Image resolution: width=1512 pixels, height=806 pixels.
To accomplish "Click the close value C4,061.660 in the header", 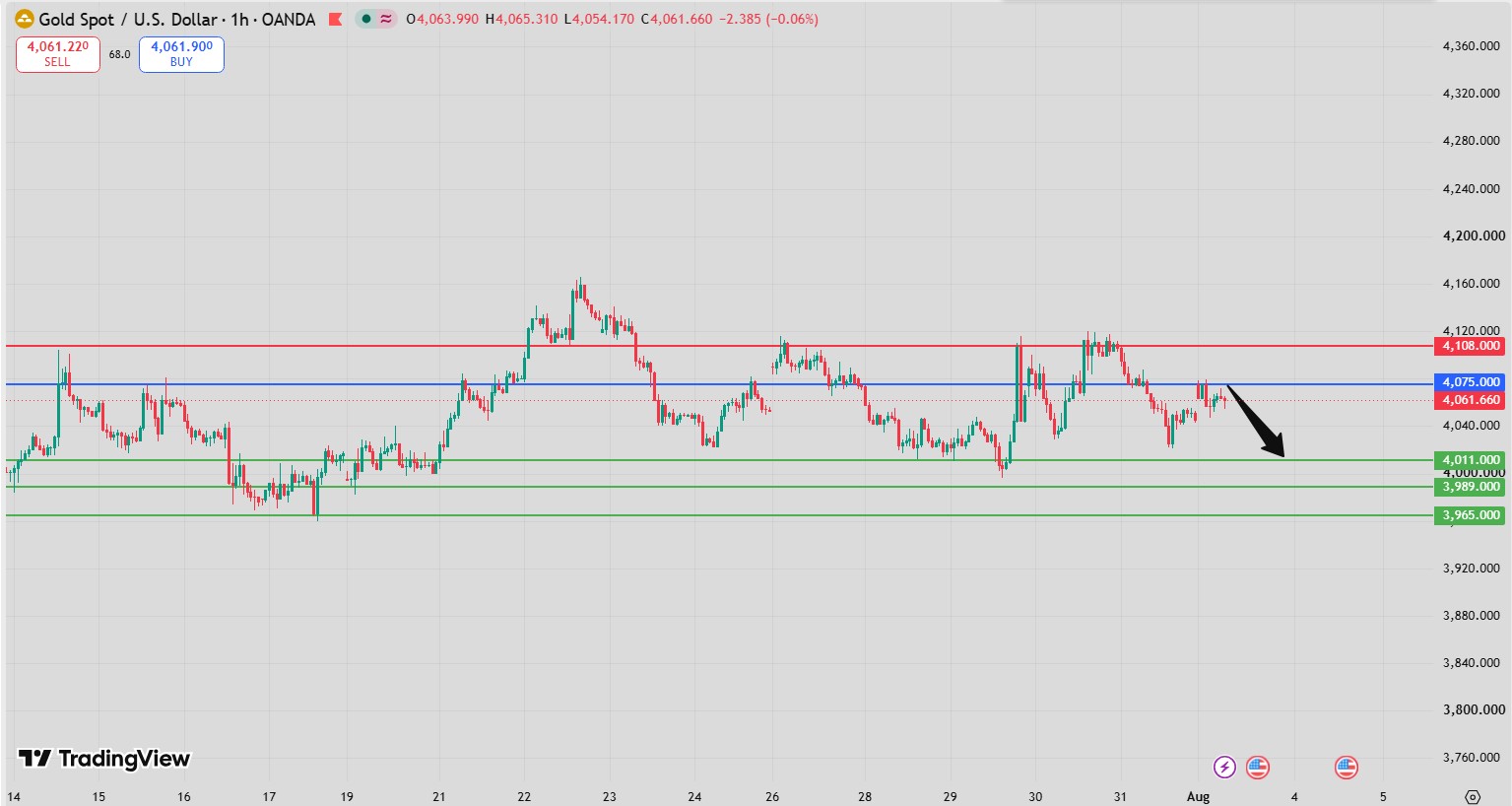I will 676,19.
